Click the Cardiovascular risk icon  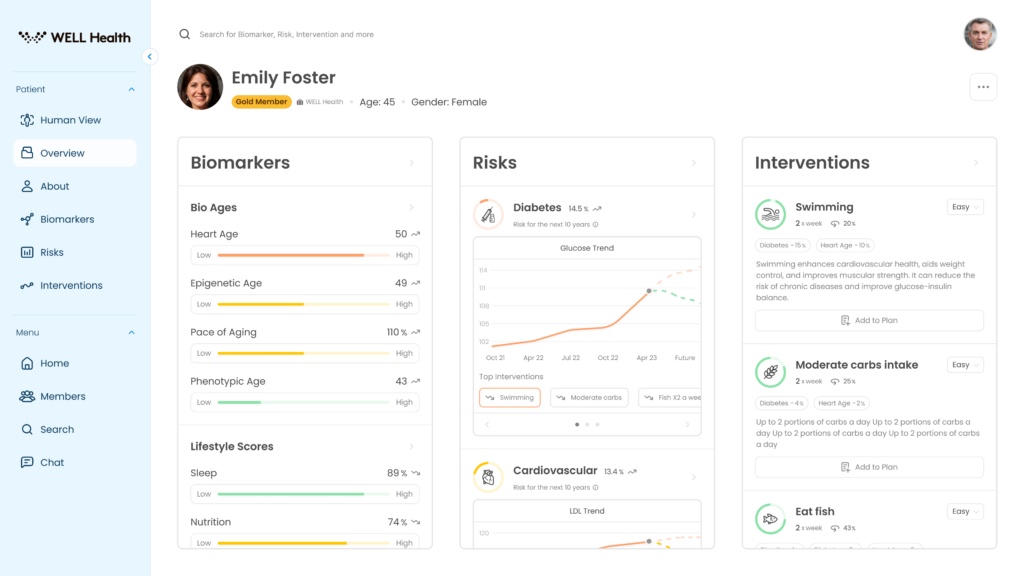pos(488,477)
